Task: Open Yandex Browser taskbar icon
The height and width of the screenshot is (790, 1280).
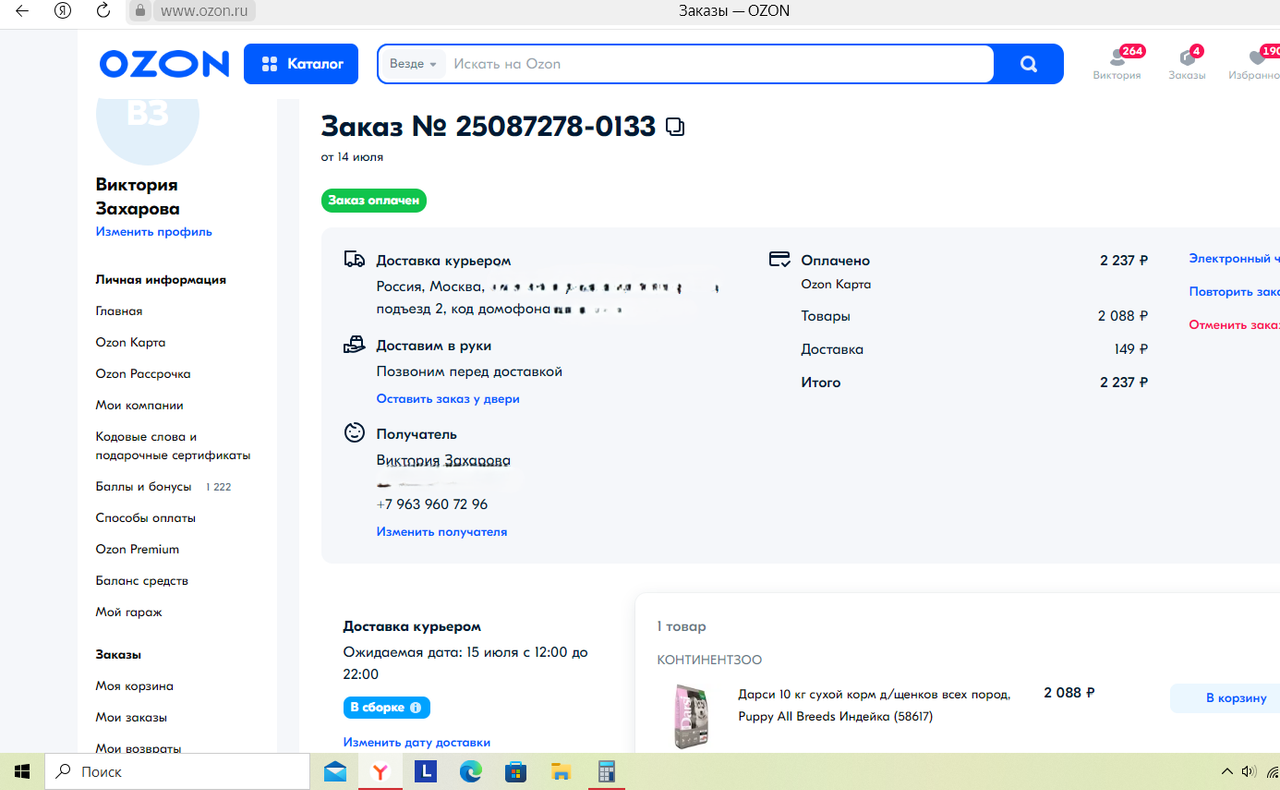Action: [381, 771]
